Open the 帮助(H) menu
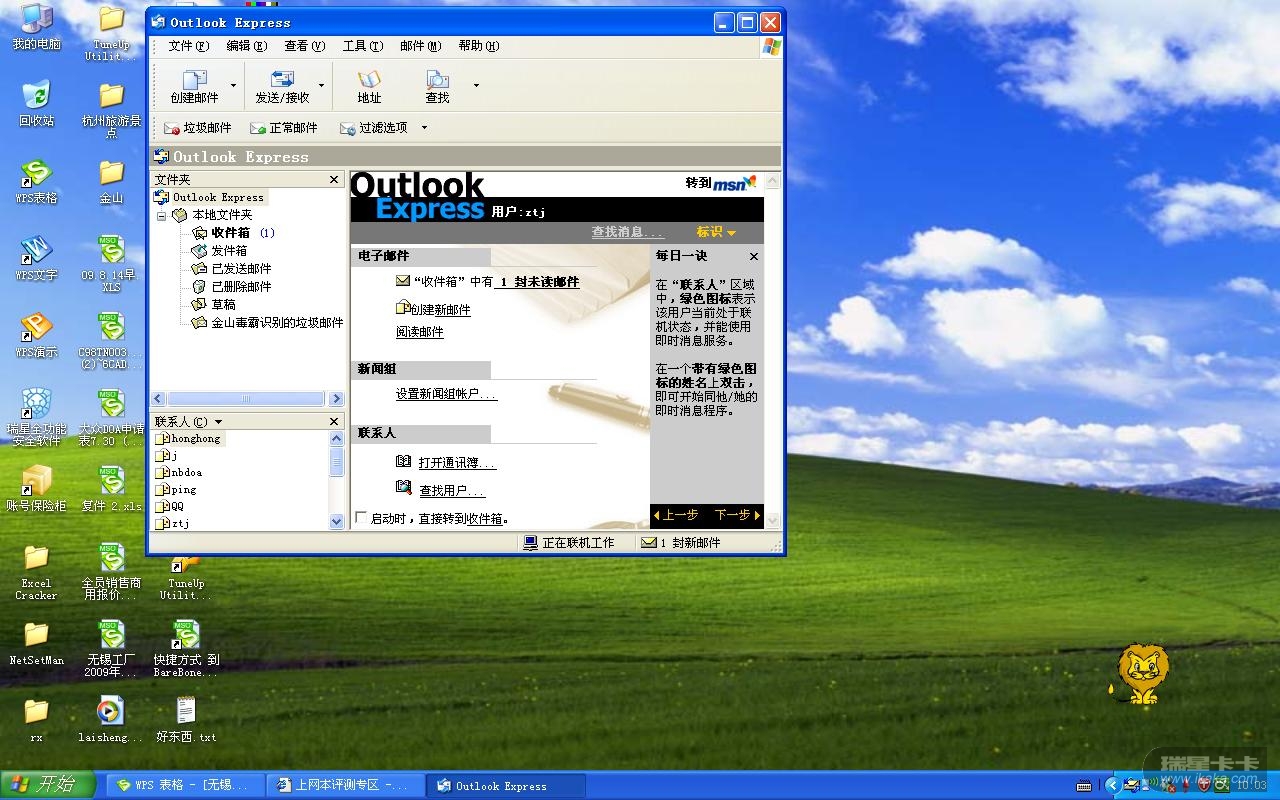 tap(478, 46)
